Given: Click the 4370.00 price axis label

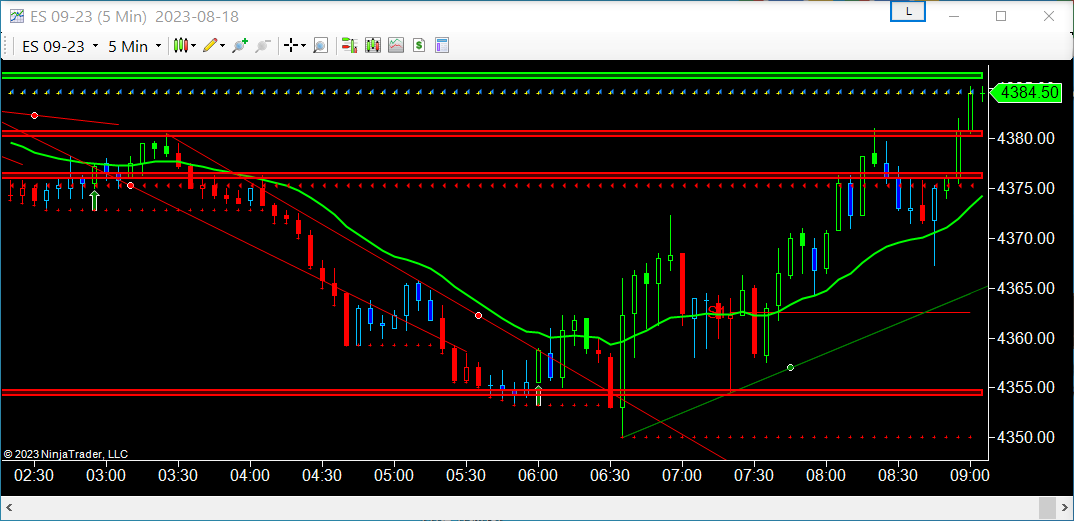Looking at the screenshot, I should [x=1026, y=238].
